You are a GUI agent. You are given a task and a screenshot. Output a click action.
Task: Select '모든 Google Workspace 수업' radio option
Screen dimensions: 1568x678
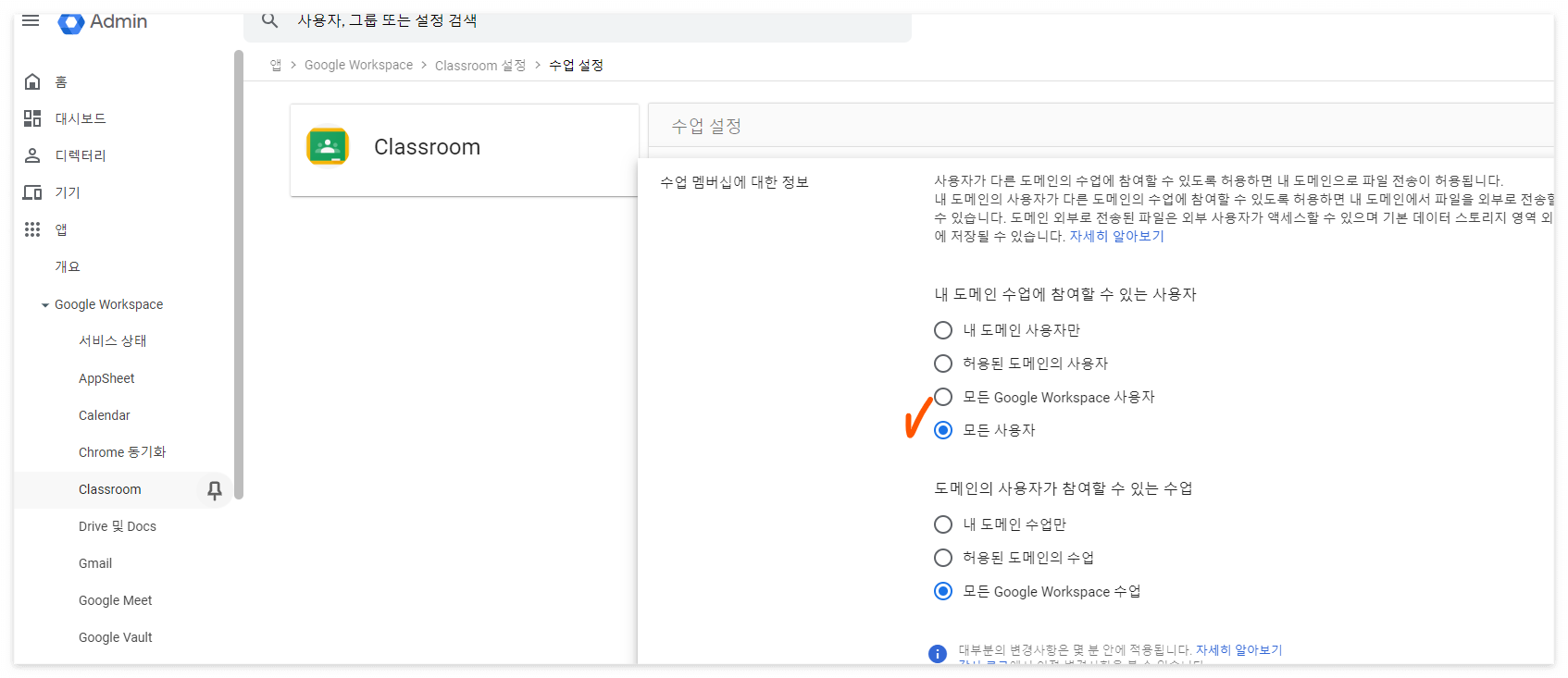click(943, 591)
